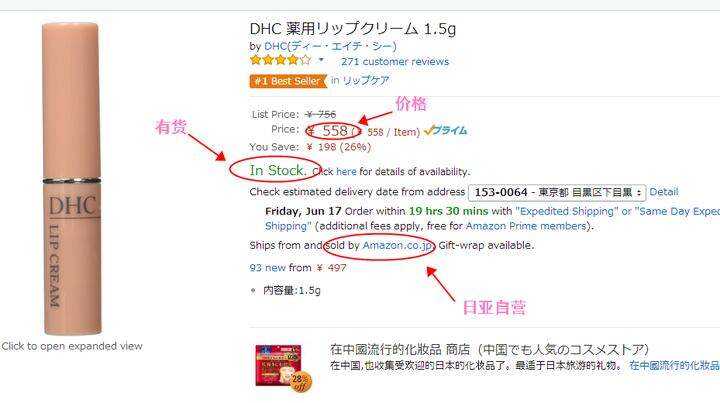Open the delivery address dropdown 153-0064
The image size is (720, 403).
click(557, 192)
